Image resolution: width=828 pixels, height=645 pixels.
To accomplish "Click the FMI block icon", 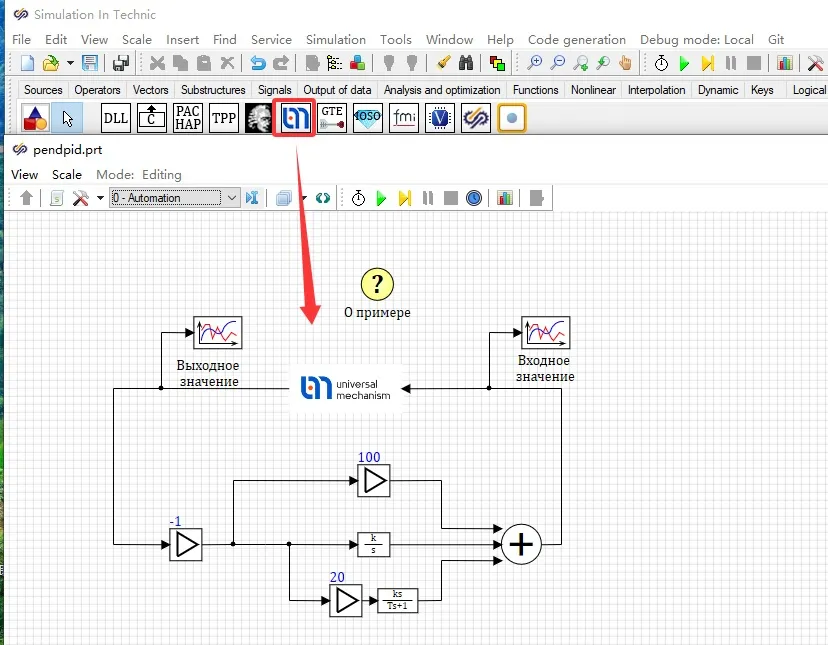I will tap(404, 118).
